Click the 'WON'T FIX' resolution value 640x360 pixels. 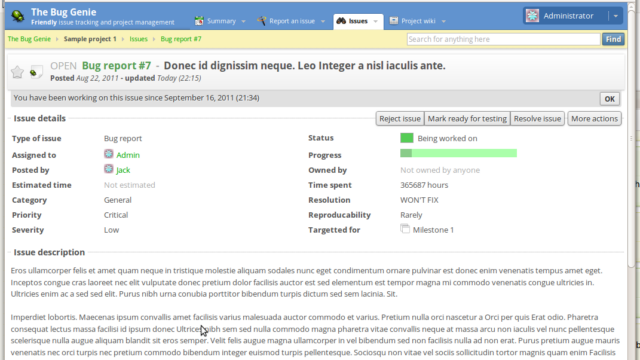pos(419,200)
